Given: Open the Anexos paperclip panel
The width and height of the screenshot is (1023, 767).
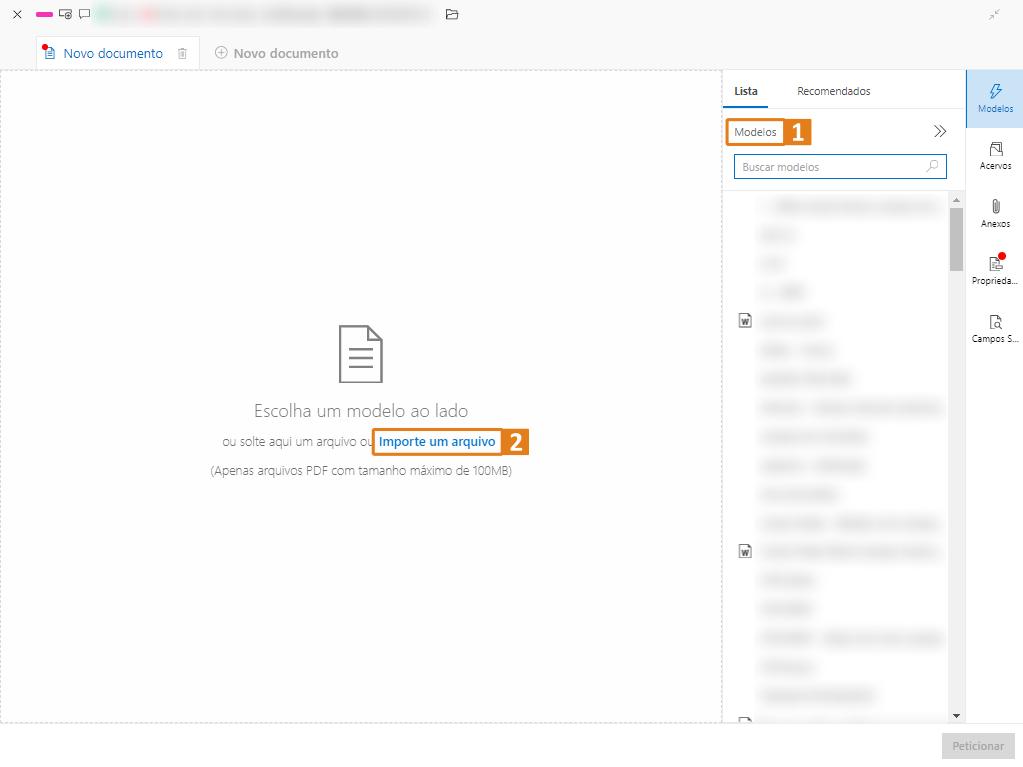Looking at the screenshot, I should [x=994, y=213].
